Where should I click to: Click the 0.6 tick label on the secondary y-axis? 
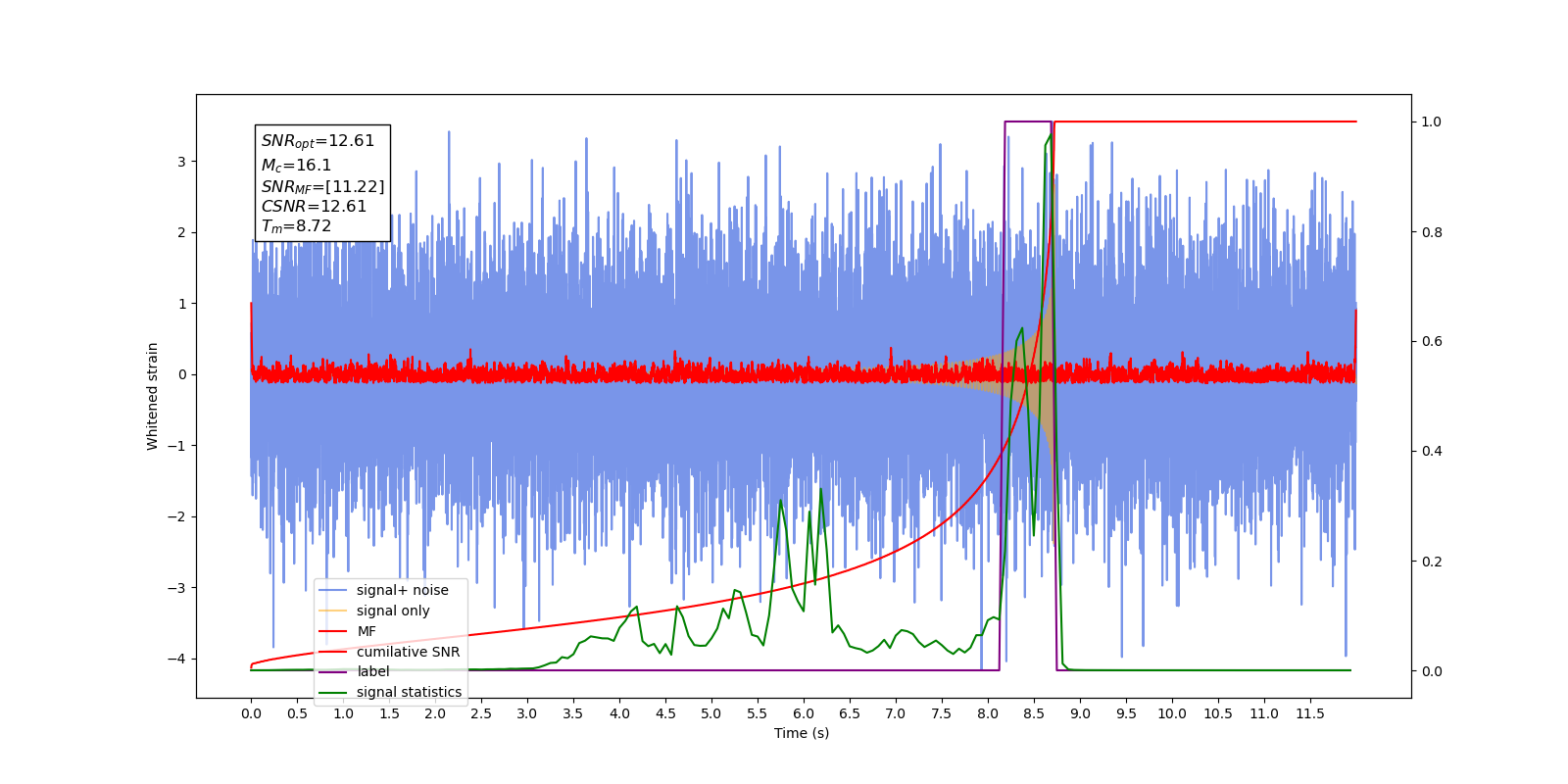pos(1432,342)
